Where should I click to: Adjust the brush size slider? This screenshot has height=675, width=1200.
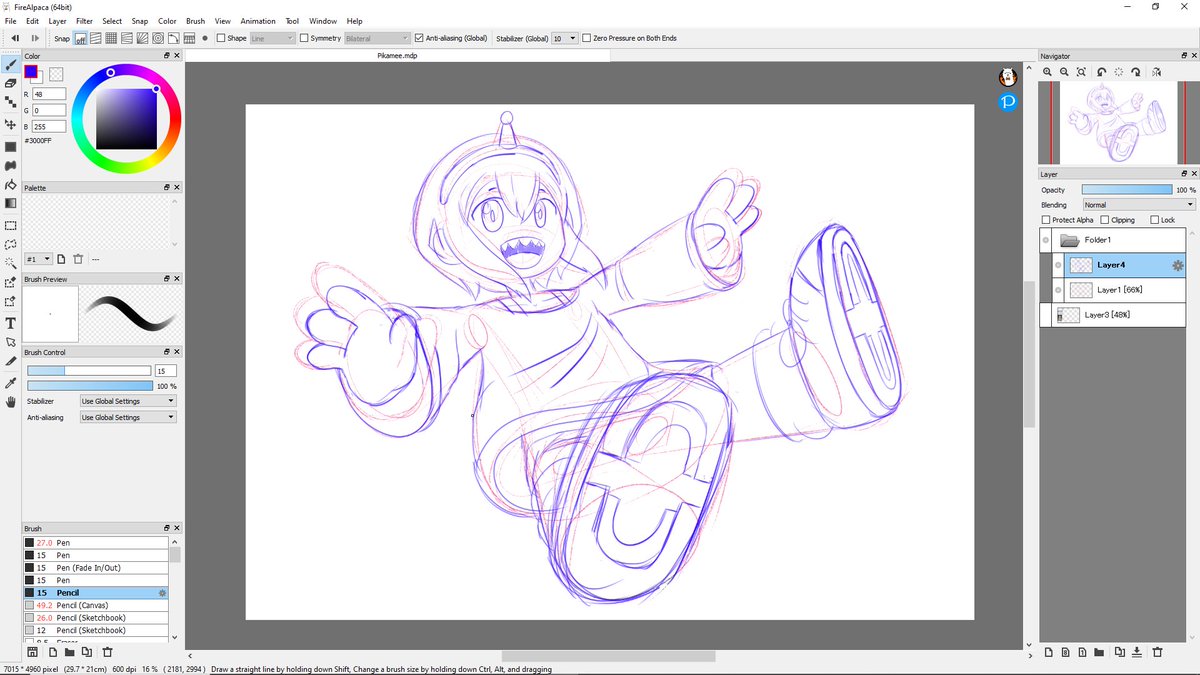pos(88,370)
